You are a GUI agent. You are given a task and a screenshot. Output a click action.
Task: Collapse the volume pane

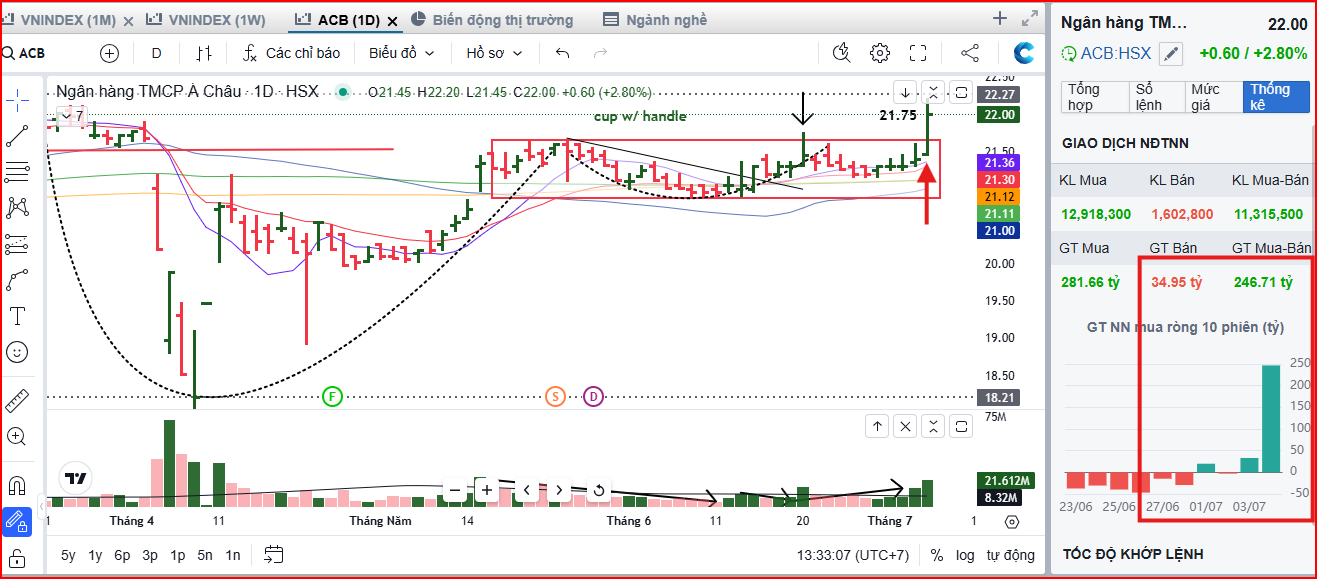pos(933,427)
